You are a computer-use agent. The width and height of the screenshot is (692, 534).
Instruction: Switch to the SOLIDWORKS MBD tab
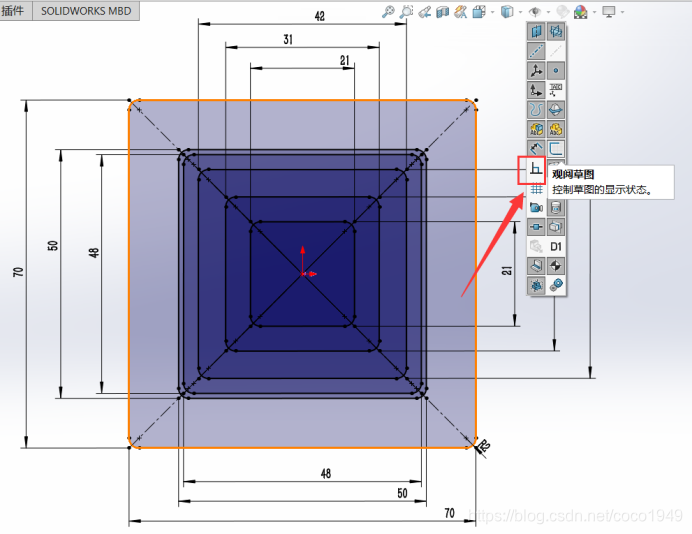(86, 11)
